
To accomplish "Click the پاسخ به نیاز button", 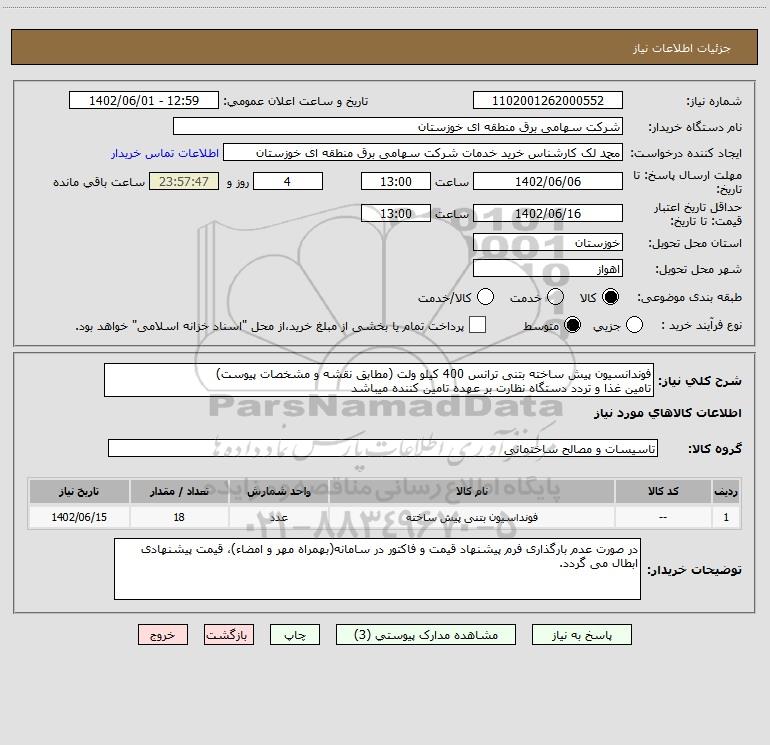I will pyautogui.click(x=581, y=635).
